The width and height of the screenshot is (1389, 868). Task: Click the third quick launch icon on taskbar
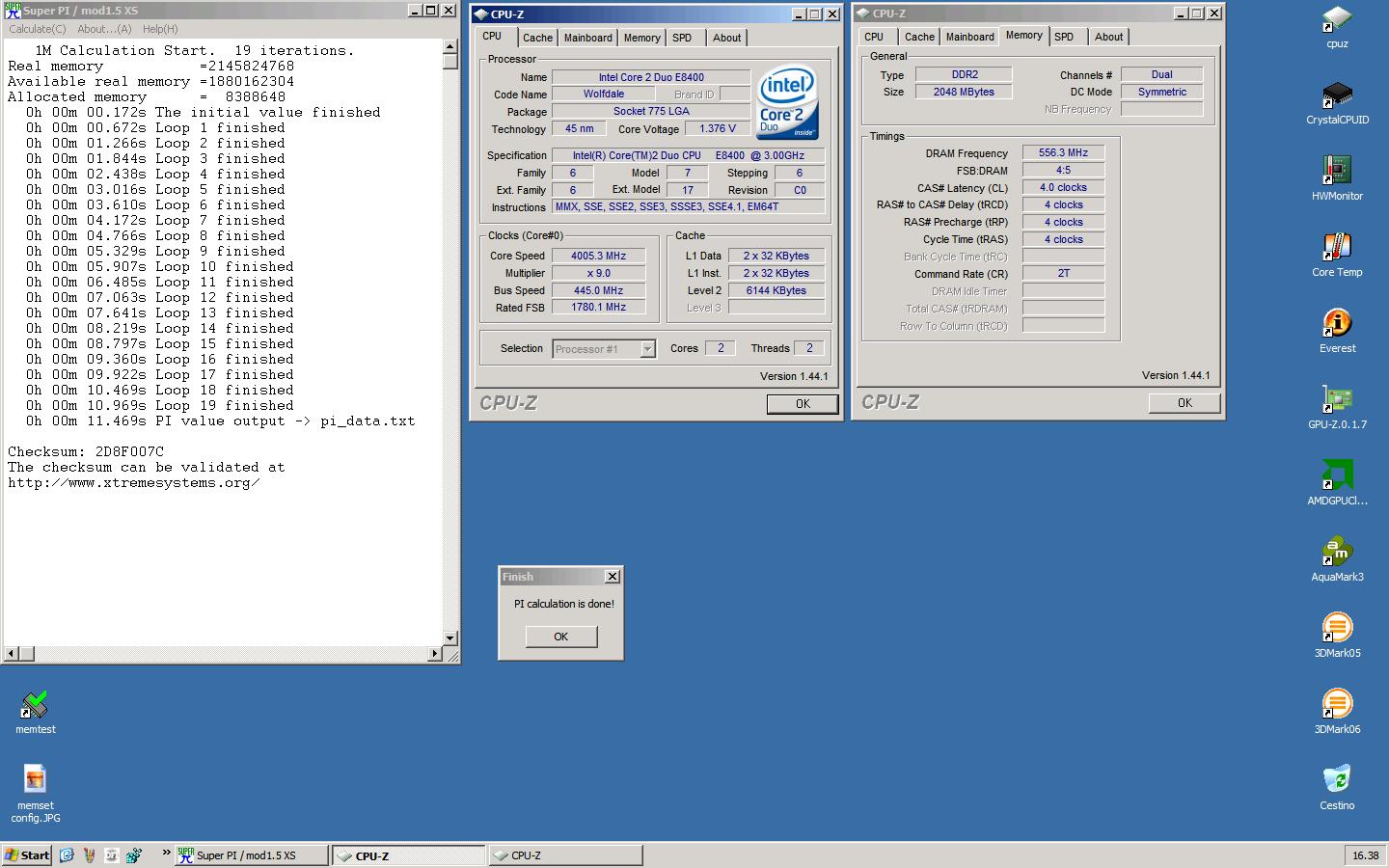[112, 854]
